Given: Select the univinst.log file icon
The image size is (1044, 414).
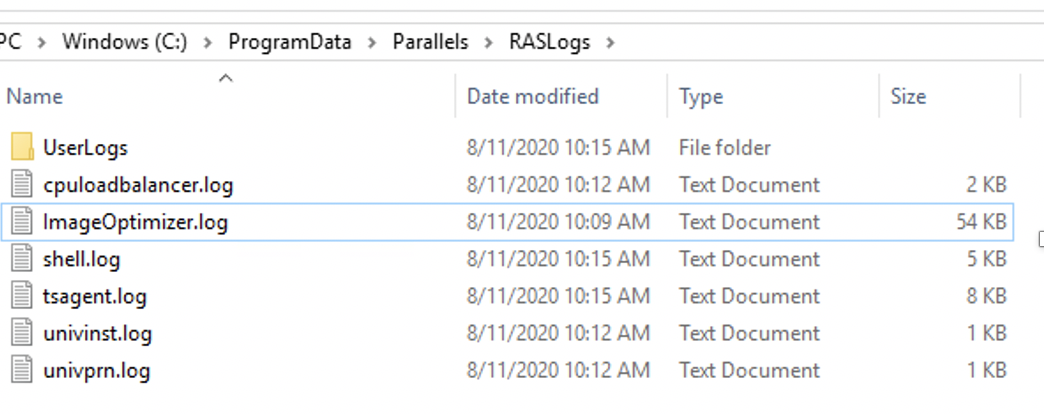Looking at the screenshot, I should pyautogui.click(x=22, y=333).
